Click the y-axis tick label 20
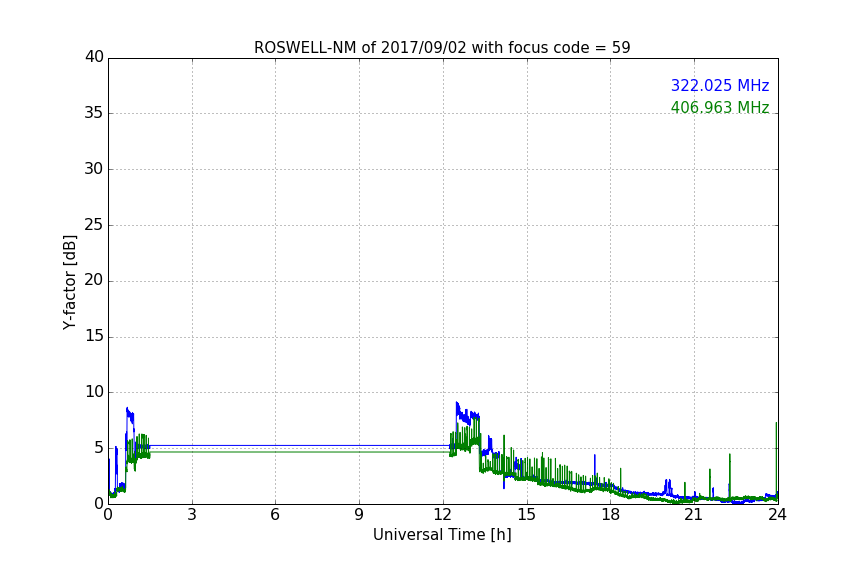Screen dimensions: 864x576 (94, 280)
